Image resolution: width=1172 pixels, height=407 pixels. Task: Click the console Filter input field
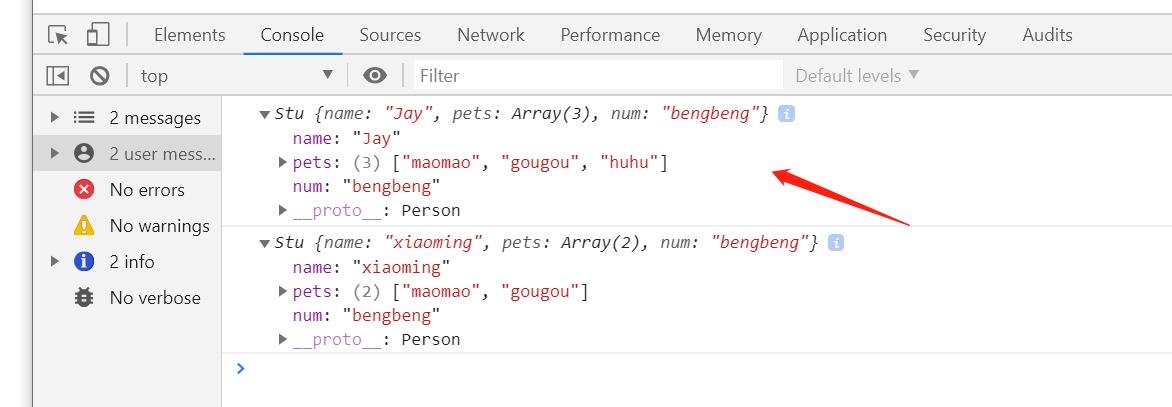click(x=597, y=75)
